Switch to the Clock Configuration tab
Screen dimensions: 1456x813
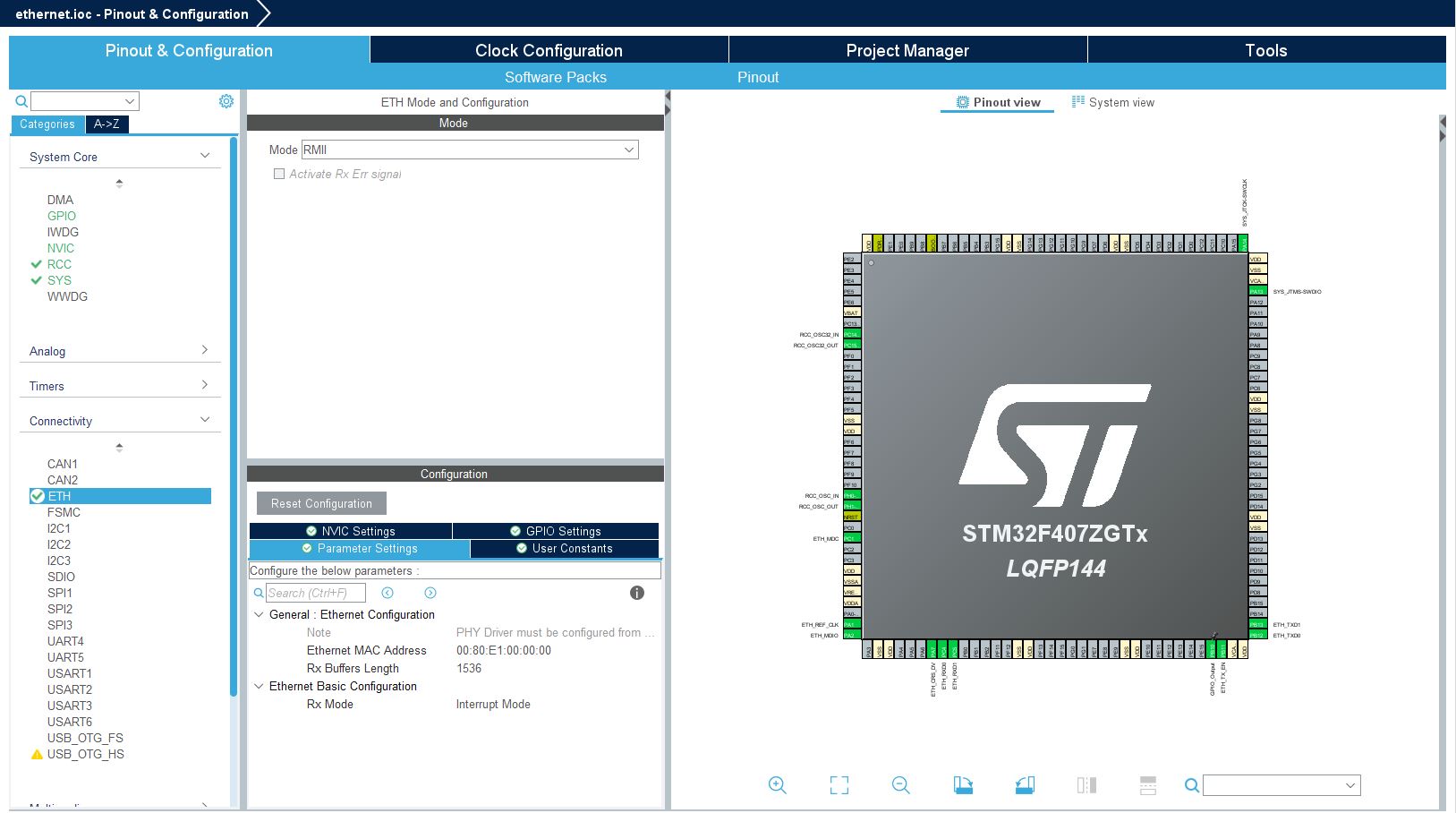(x=549, y=50)
